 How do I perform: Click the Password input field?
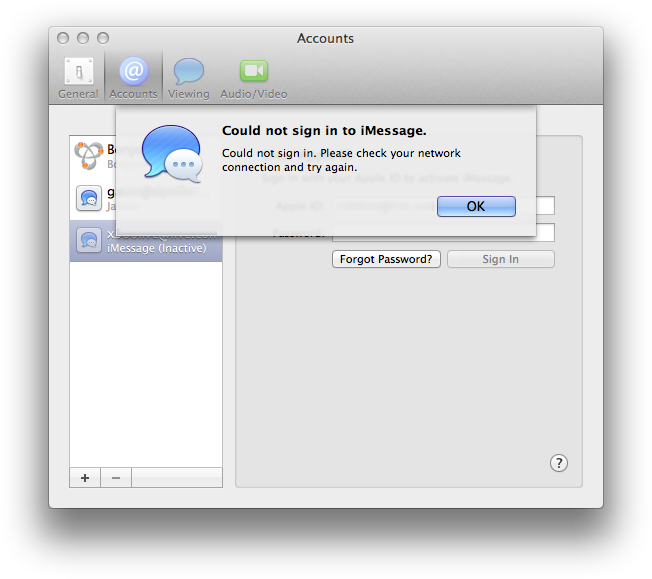pos(443,233)
